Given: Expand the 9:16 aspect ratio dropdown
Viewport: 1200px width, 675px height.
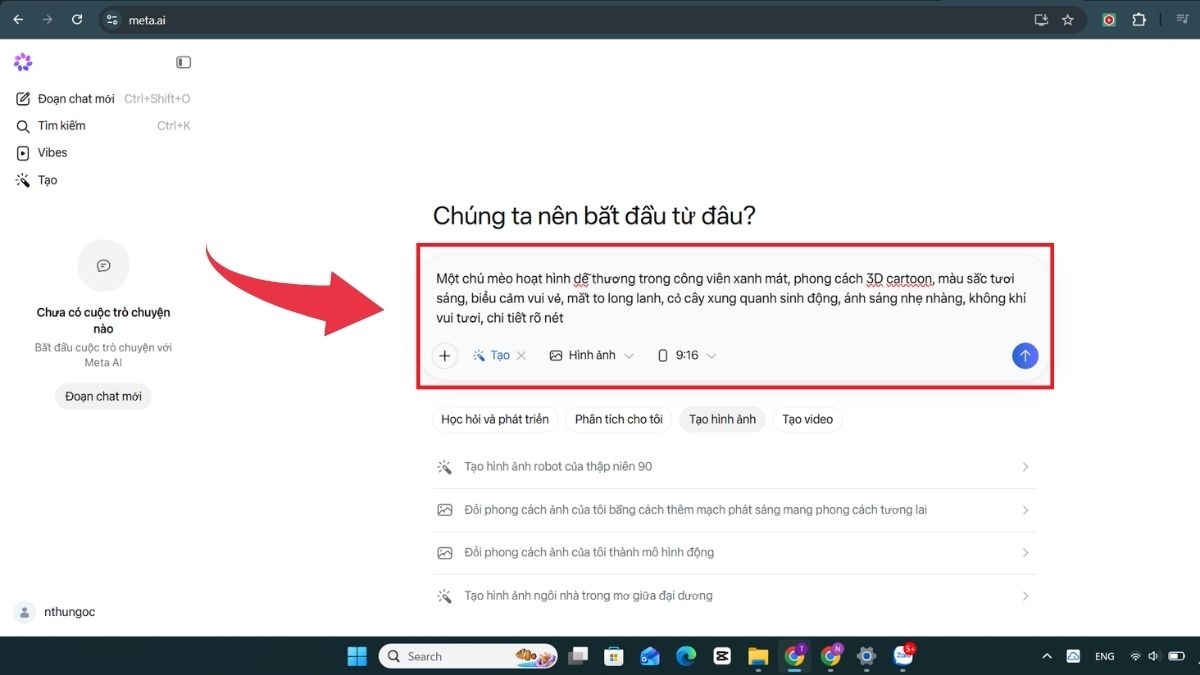Looking at the screenshot, I should coord(710,355).
